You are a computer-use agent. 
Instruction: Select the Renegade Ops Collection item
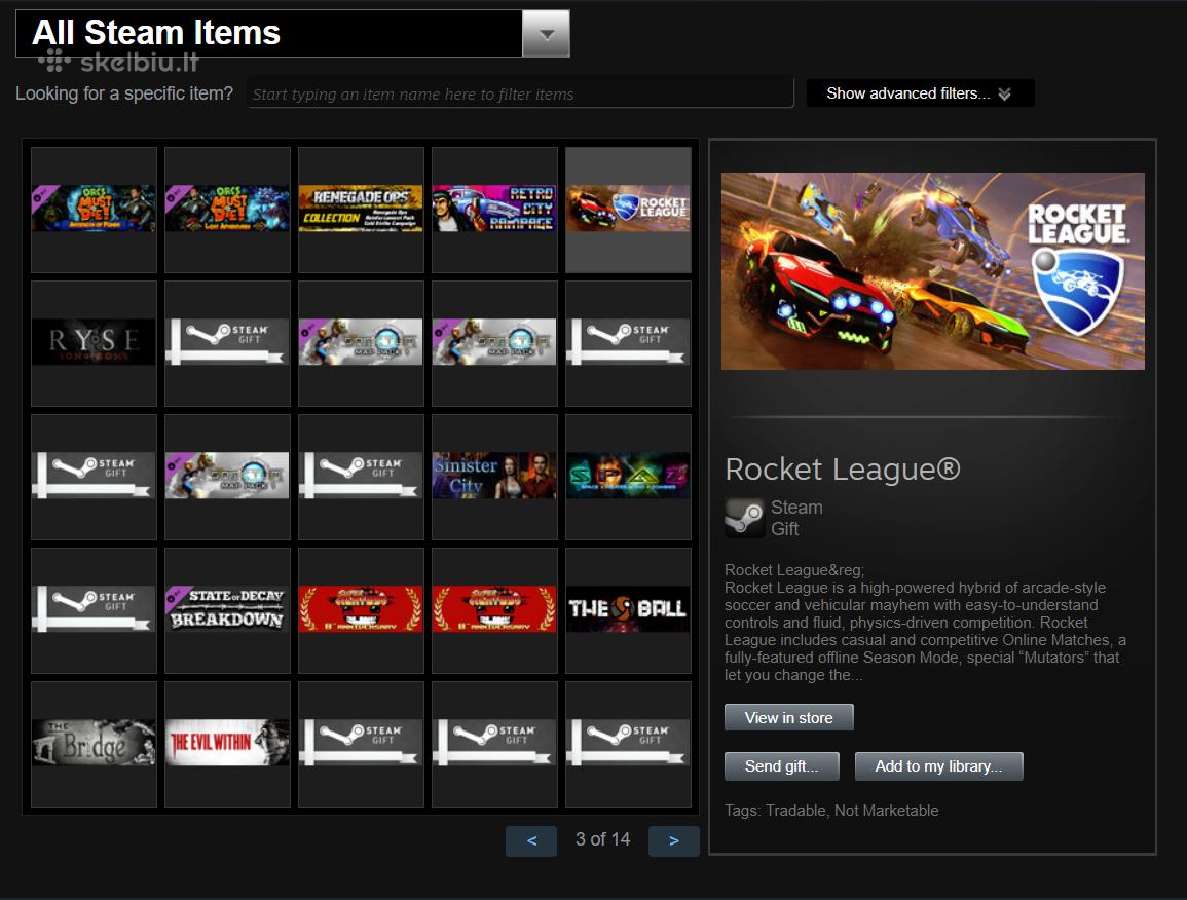coord(361,209)
